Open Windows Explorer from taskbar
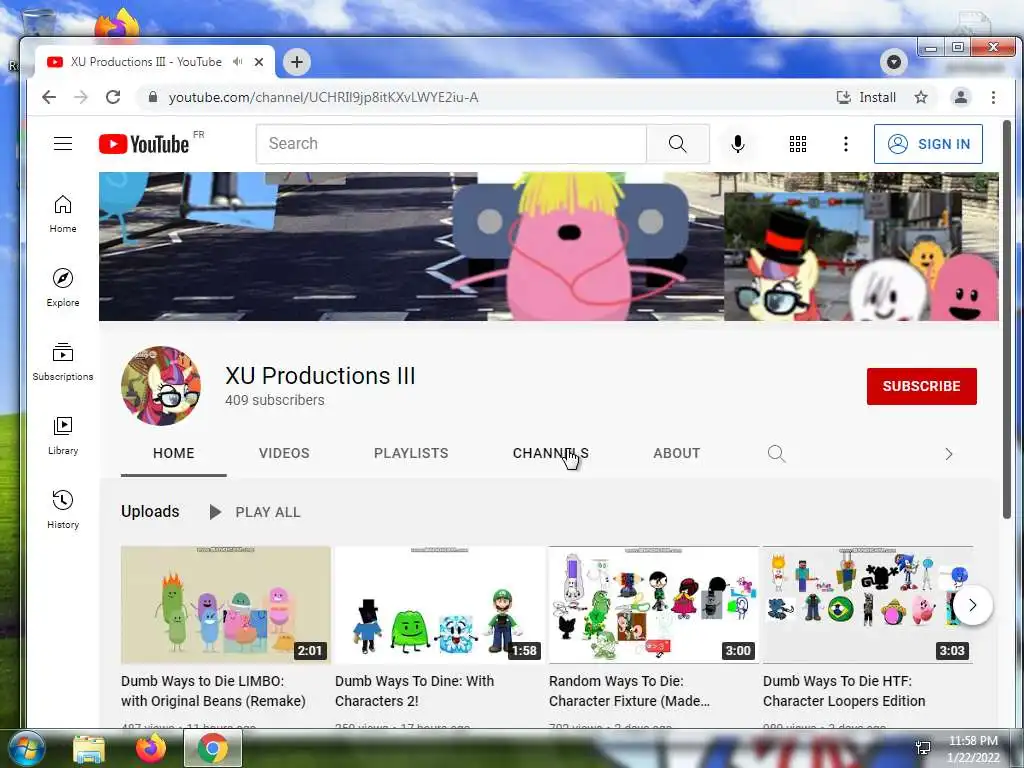 point(89,749)
